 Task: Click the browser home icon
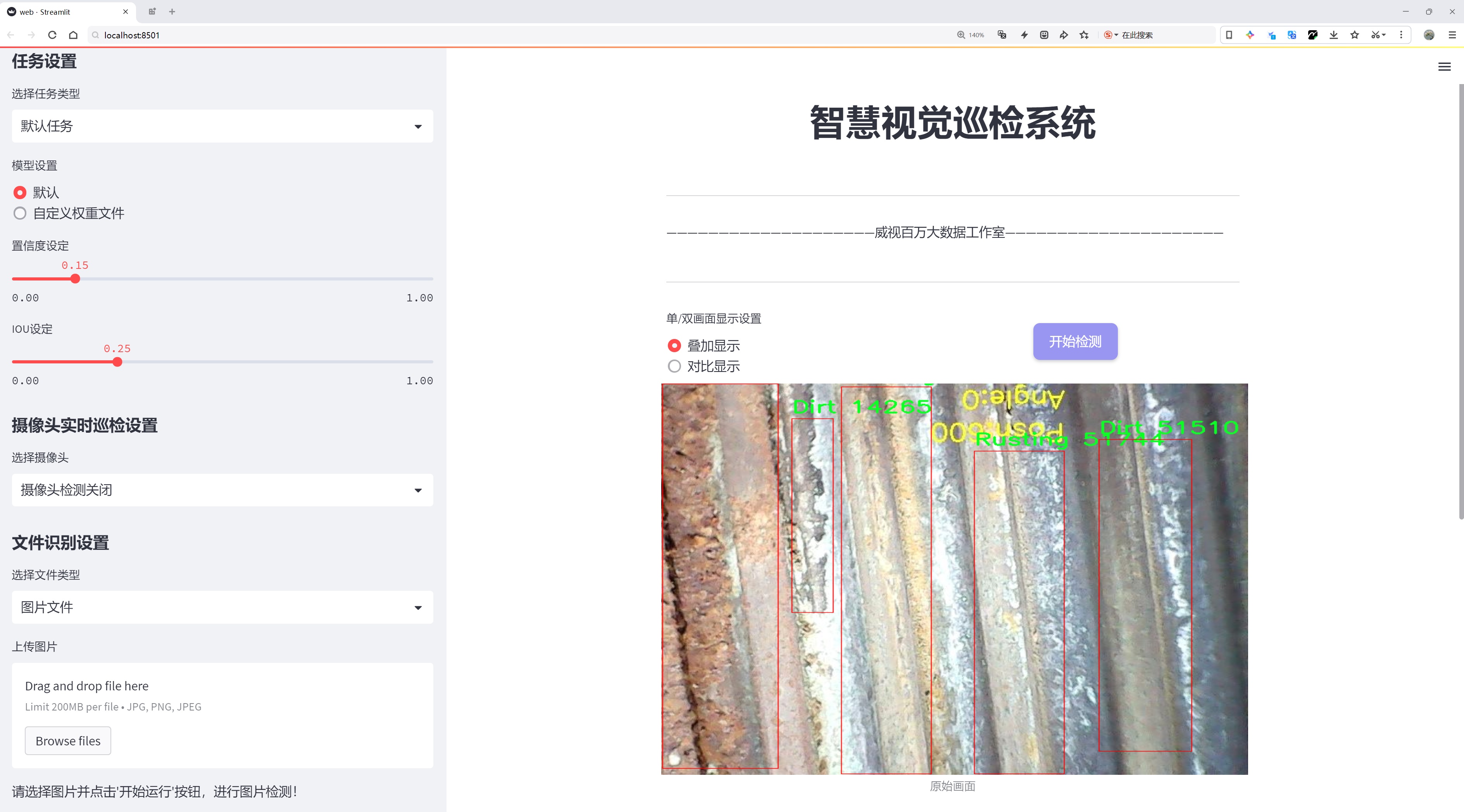pos(73,35)
